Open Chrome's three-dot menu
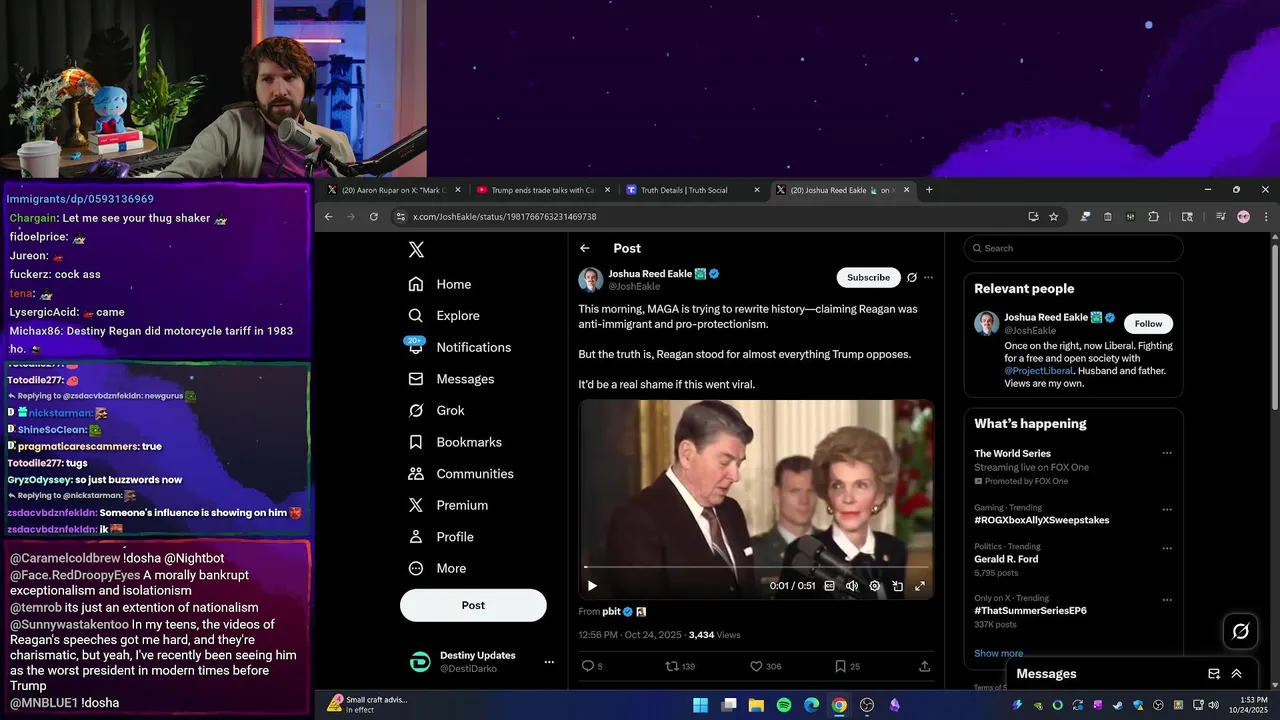The height and width of the screenshot is (720, 1280). click(x=1266, y=216)
